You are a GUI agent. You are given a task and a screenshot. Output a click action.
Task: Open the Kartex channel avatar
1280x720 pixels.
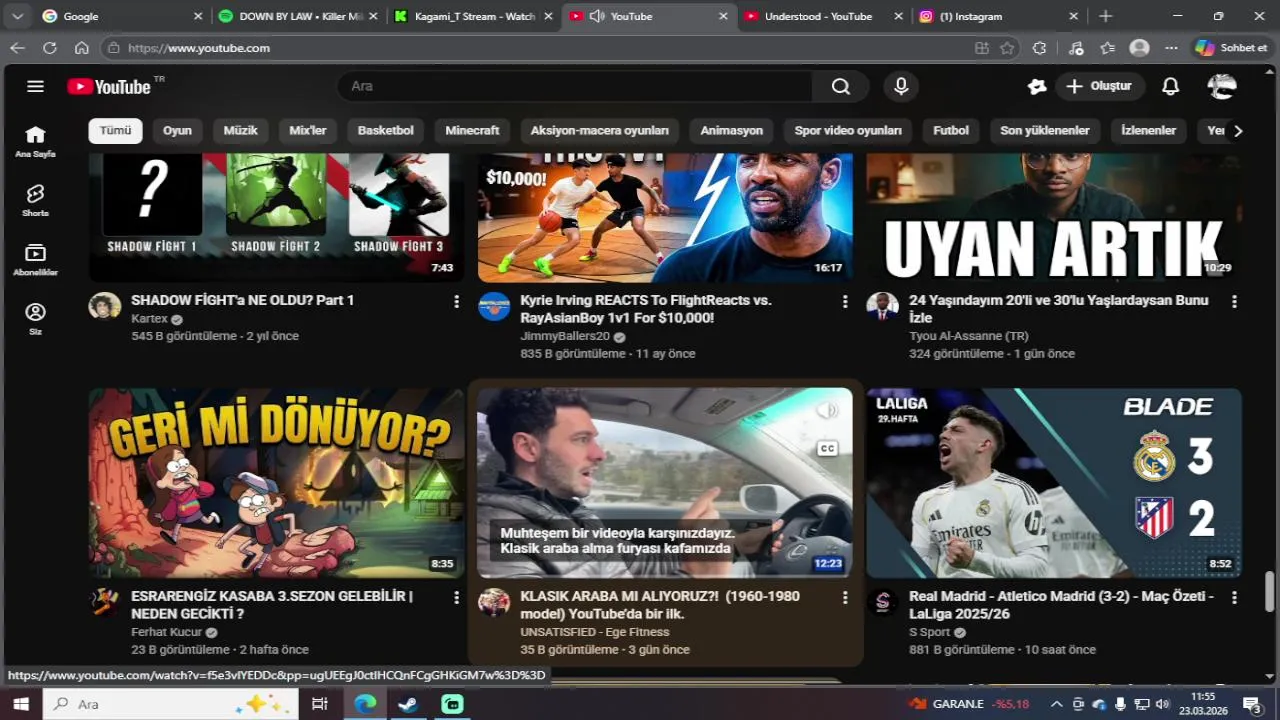click(104, 306)
